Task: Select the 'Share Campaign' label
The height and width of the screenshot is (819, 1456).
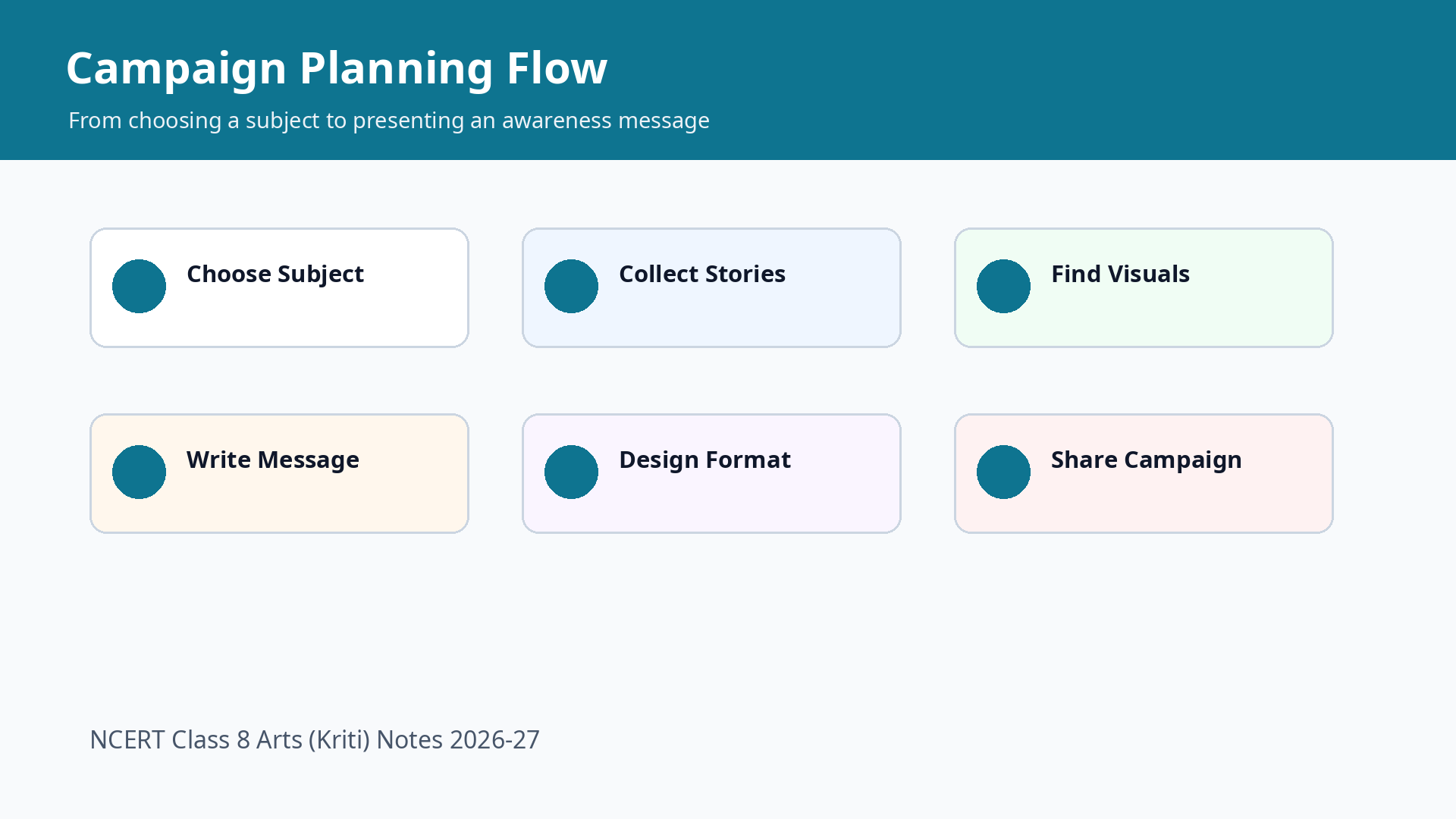Action: [1146, 460]
